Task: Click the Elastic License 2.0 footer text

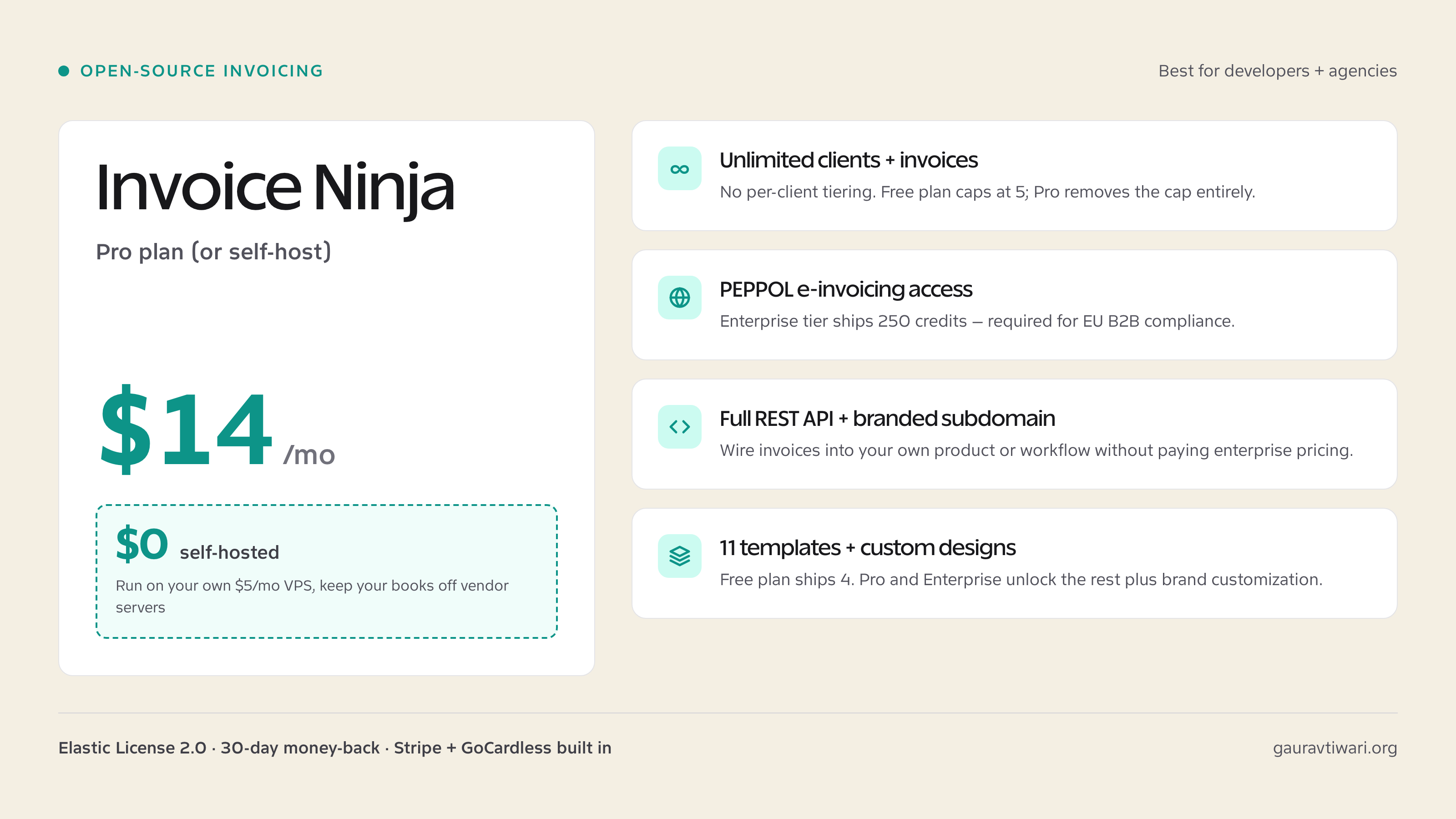Action: 334,748
